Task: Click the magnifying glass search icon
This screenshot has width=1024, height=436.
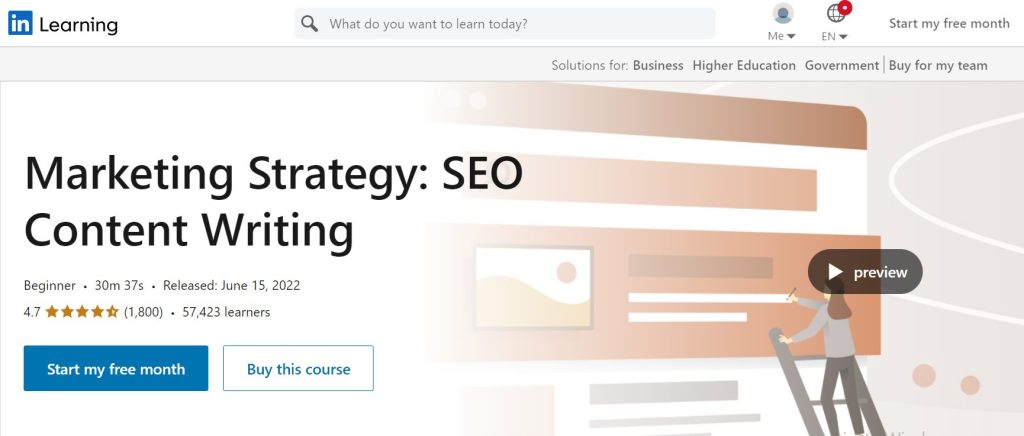Action: 310,24
